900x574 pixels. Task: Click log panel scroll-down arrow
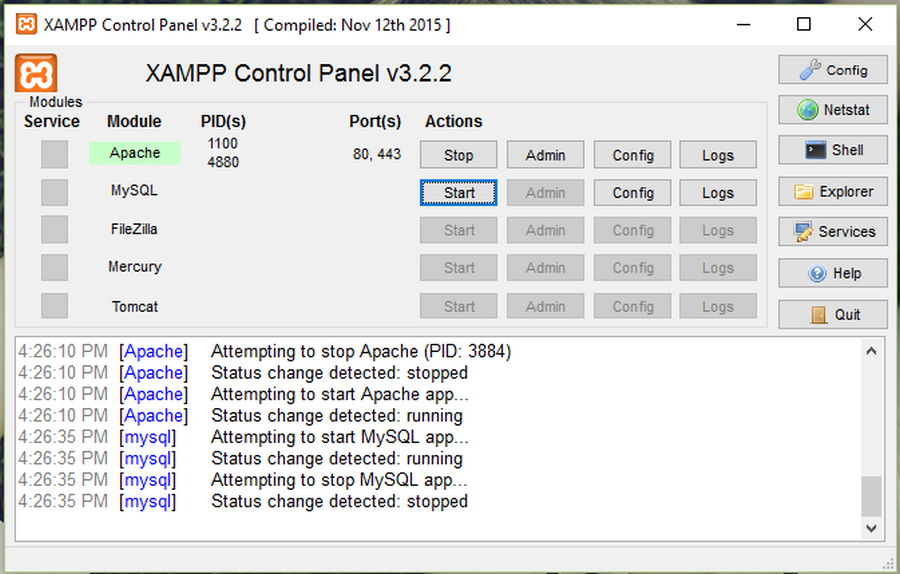click(x=871, y=529)
